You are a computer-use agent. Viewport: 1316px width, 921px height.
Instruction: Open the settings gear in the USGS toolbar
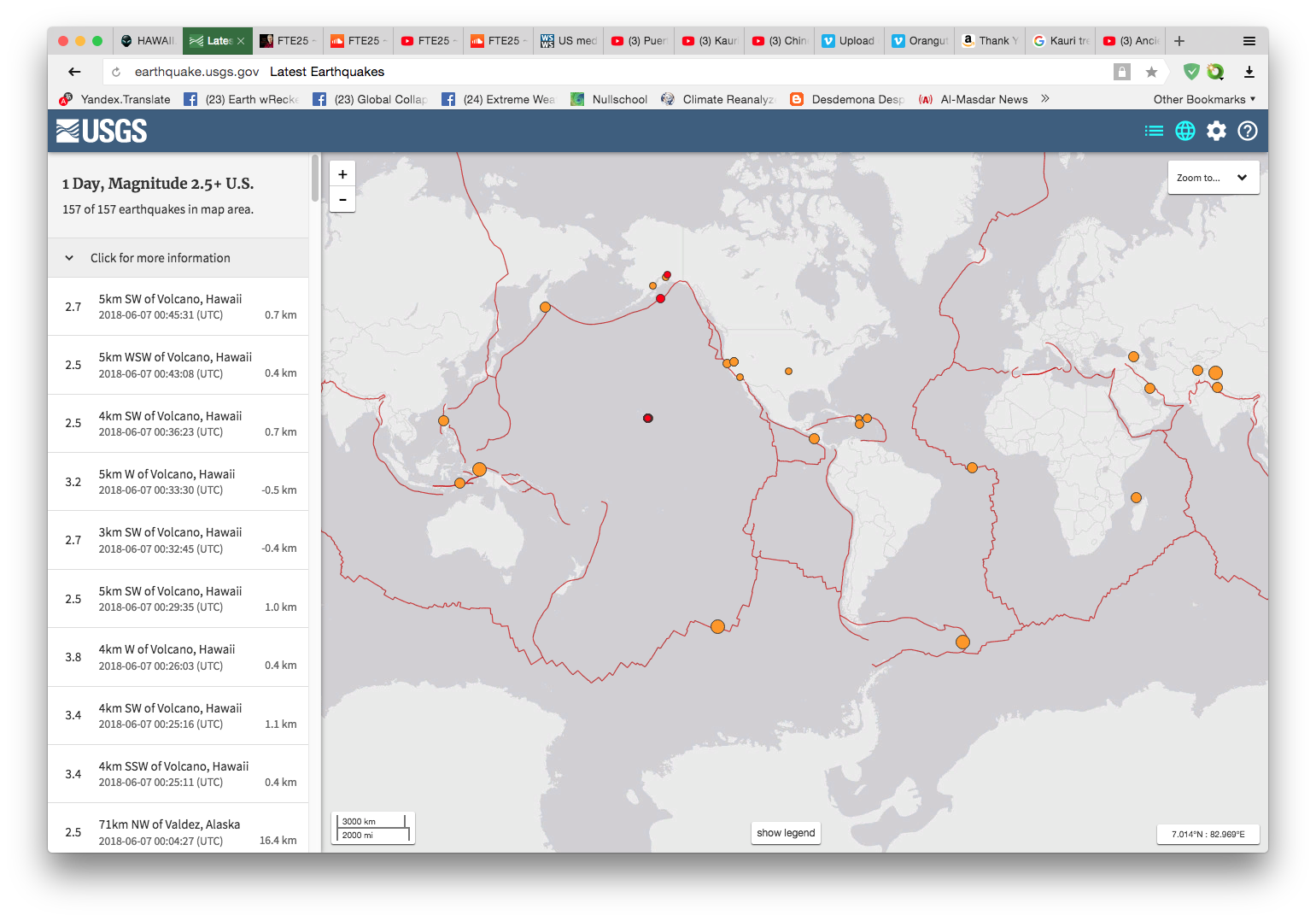(x=1216, y=131)
